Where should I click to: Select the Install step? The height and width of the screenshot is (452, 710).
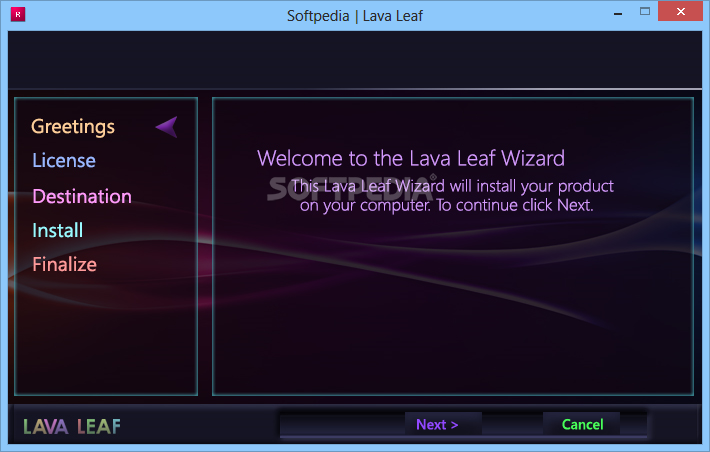tap(58, 230)
